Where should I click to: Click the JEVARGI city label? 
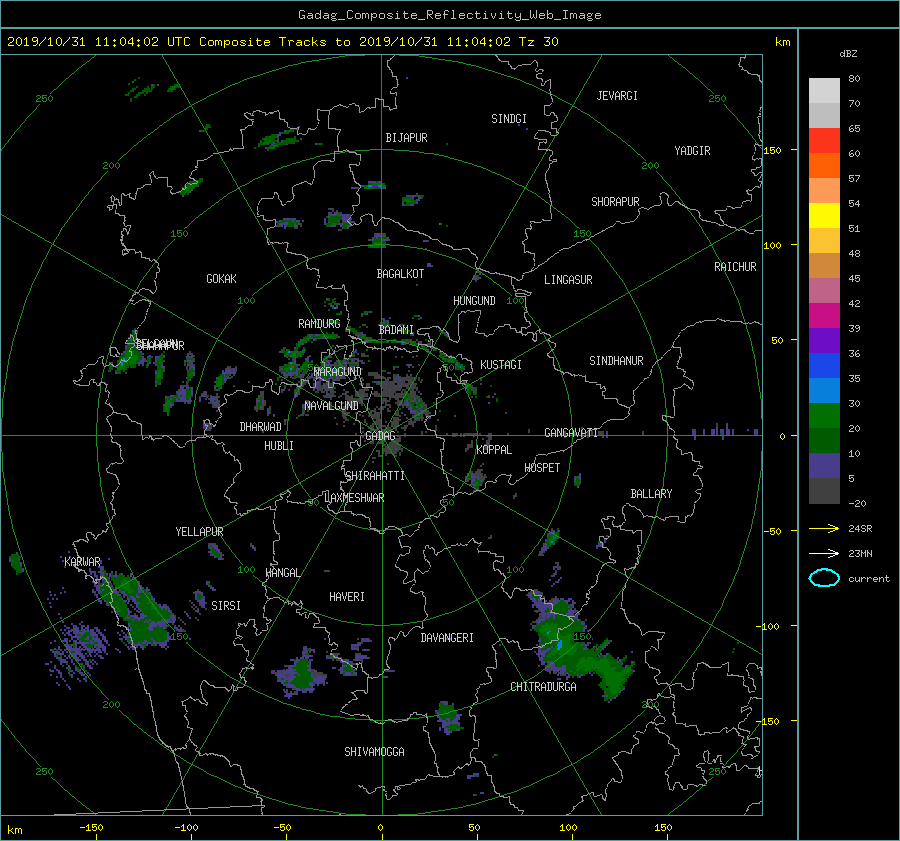[617, 96]
